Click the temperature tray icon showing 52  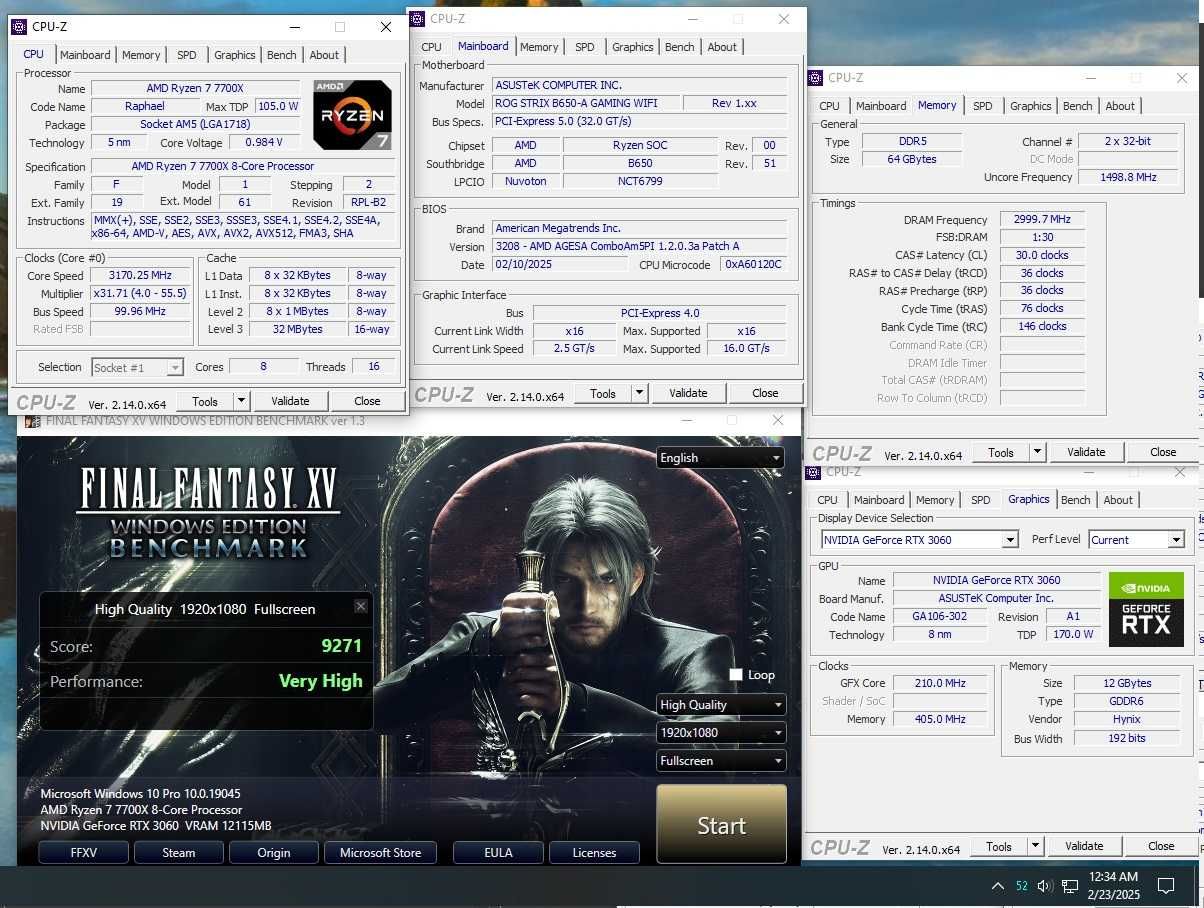tap(1022, 886)
